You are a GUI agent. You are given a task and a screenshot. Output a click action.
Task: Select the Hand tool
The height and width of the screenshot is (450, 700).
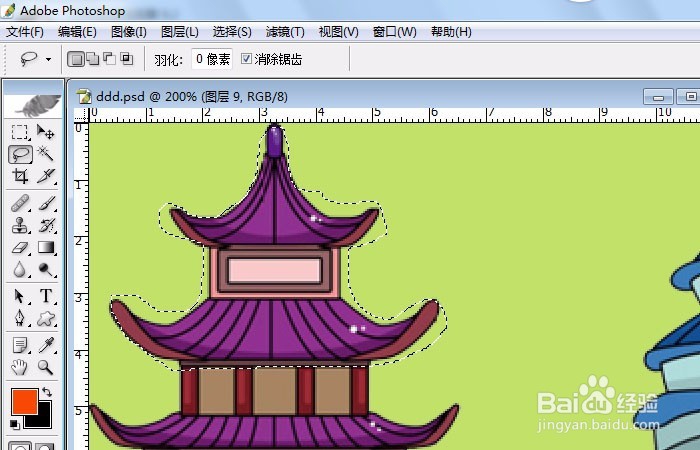pyautogui.click(x=20, y=367)
